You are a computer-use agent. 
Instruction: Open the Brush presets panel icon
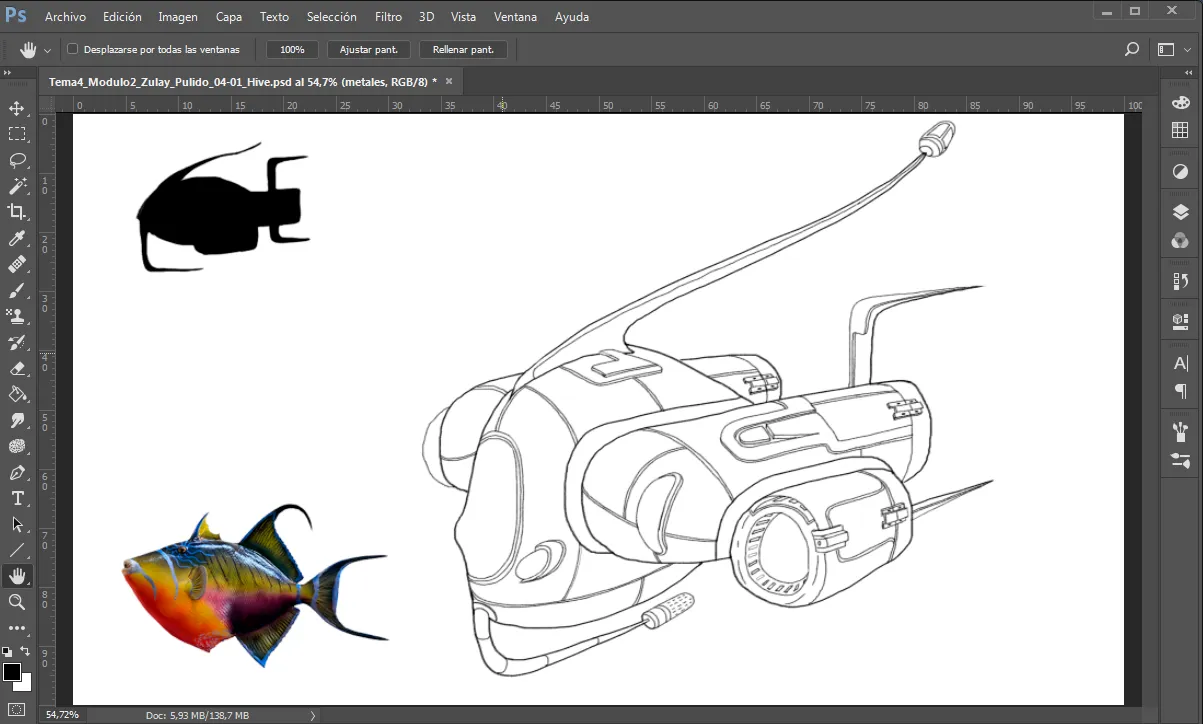[1180, 431]
